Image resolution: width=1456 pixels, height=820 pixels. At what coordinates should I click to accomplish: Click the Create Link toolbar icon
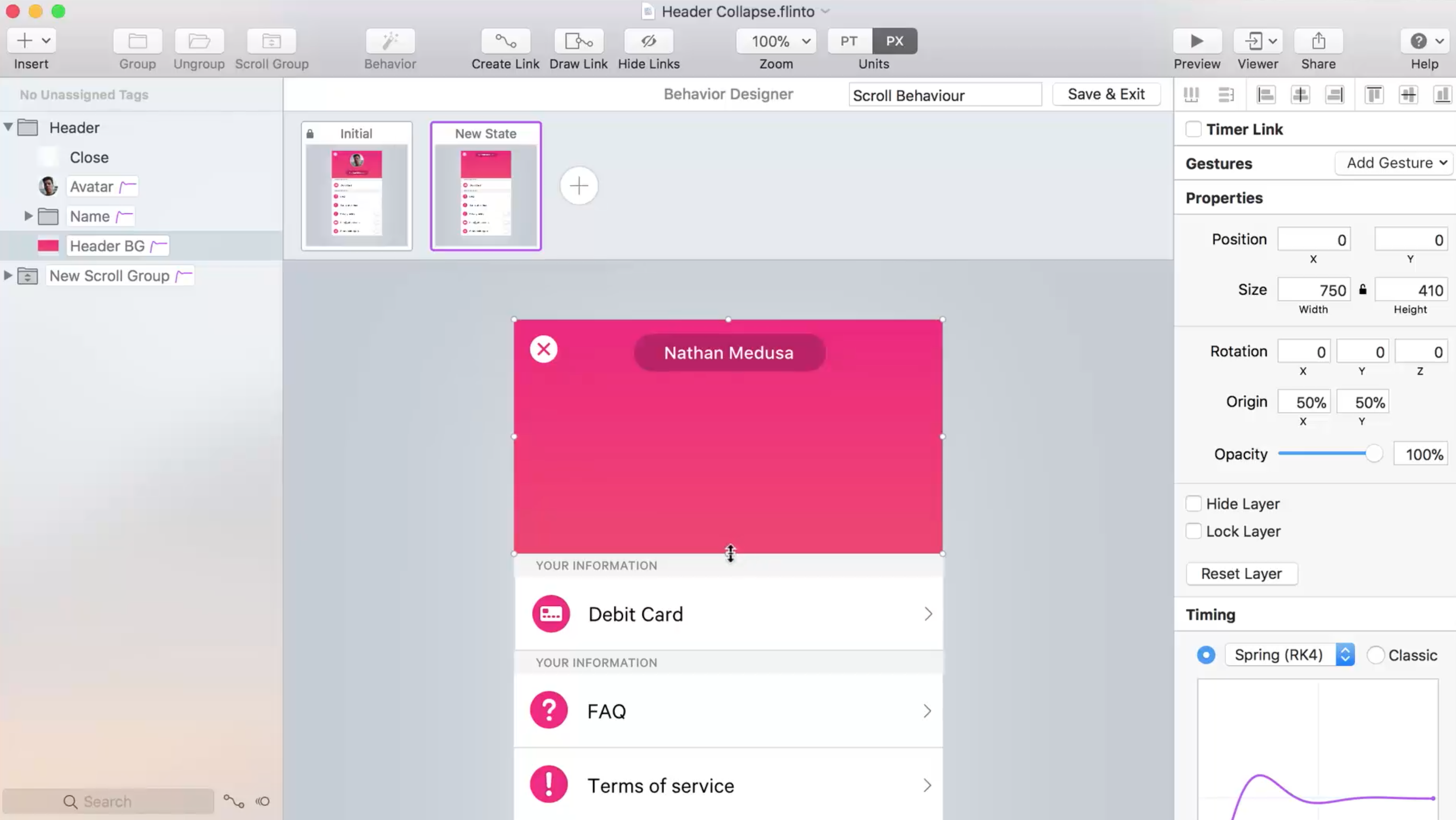tap(505, 41)
